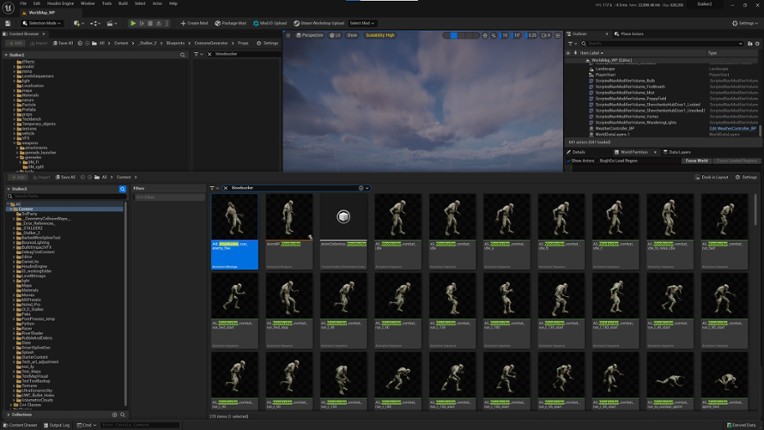Open the Outliner filter options icon
764x430 pixels.
[x=573, y=43]
